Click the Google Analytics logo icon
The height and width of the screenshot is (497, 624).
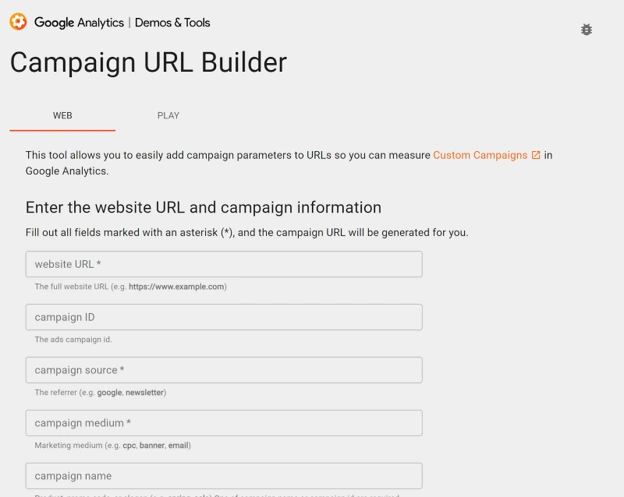point(18,22)
